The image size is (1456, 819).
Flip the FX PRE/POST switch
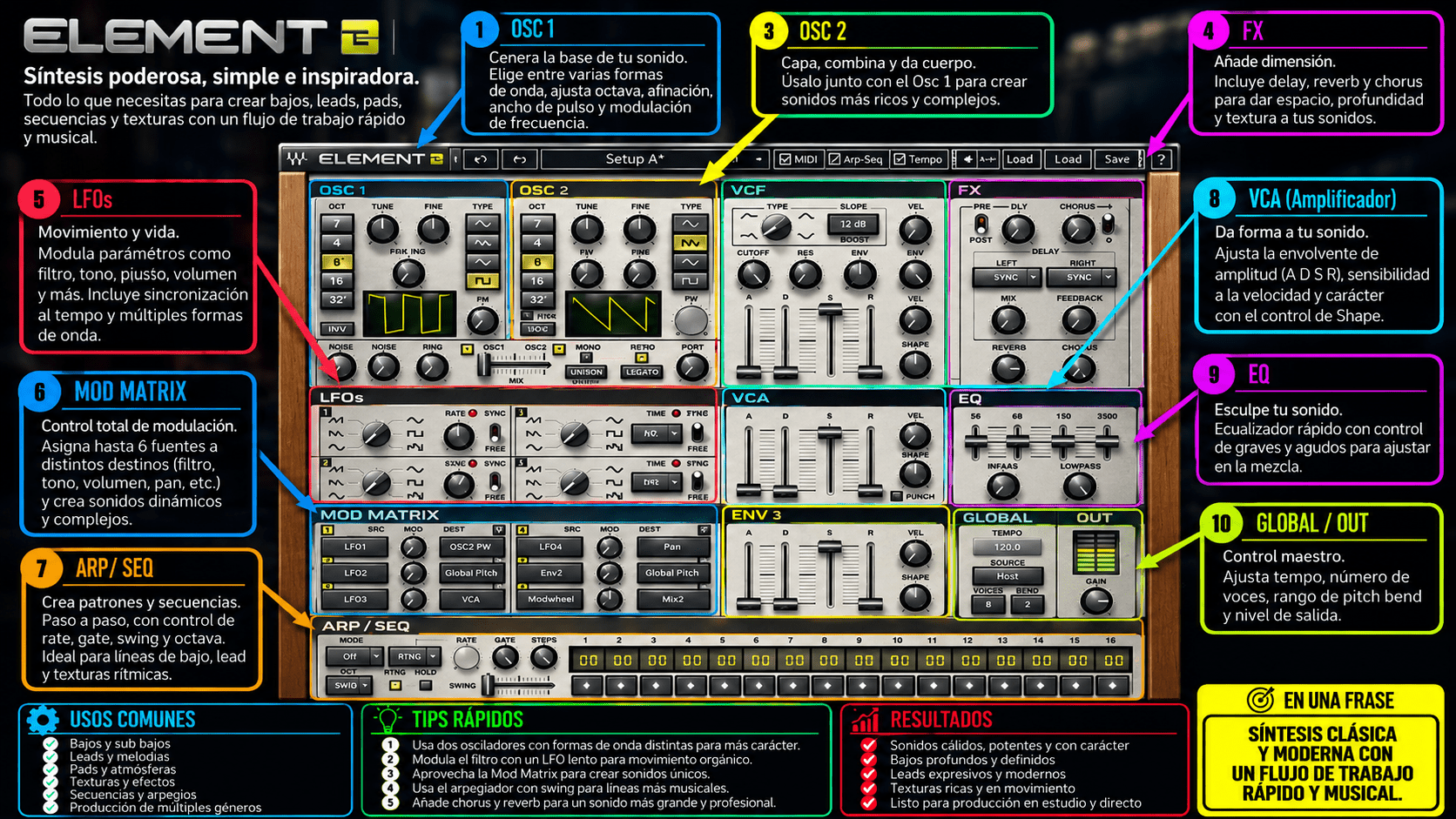click(981, 224)
